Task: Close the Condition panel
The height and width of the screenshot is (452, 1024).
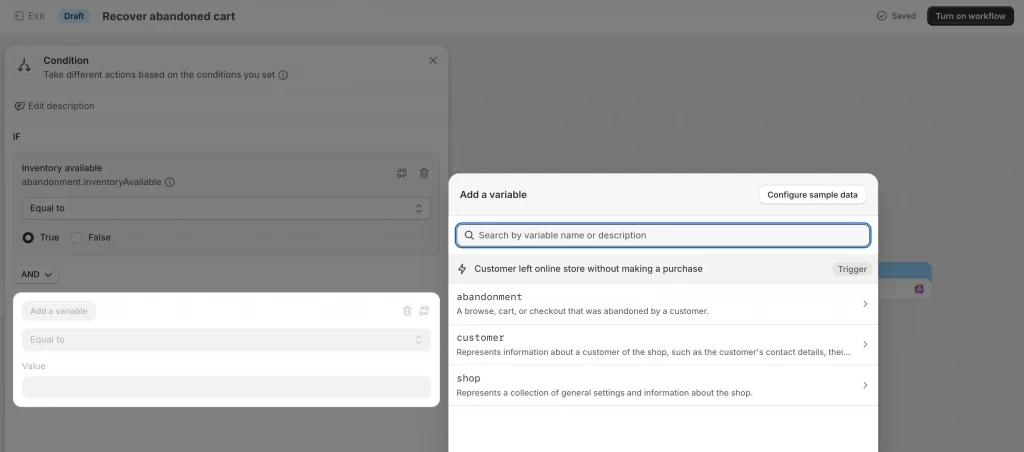Action: click(433, 61)
